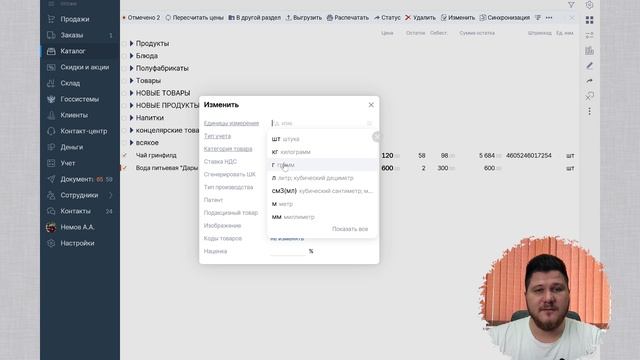Close the Изменить dialog
This screenshot has width=640, height=360.
tap(371, 105)
